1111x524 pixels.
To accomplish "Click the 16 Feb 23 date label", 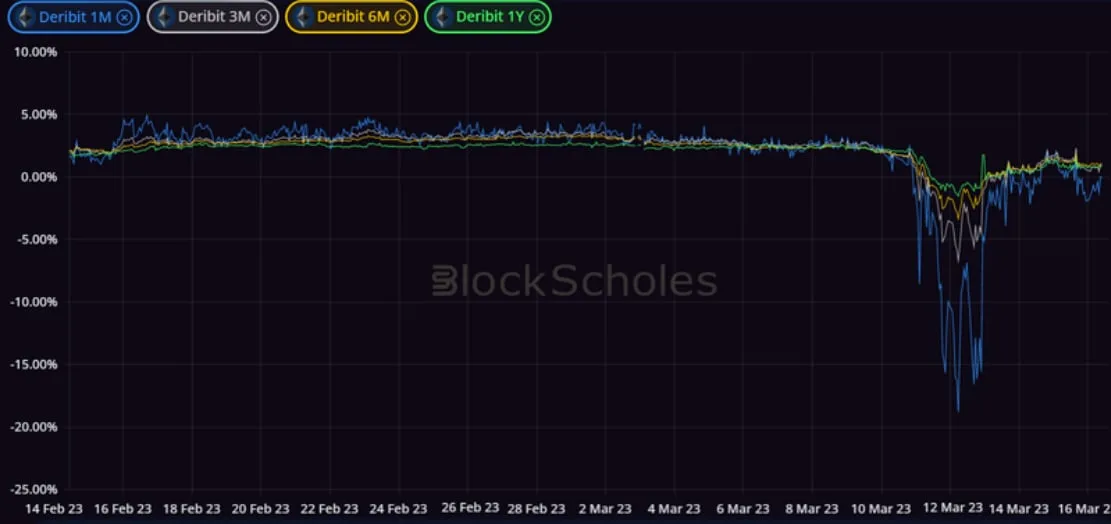I will [x=123, y=508].
